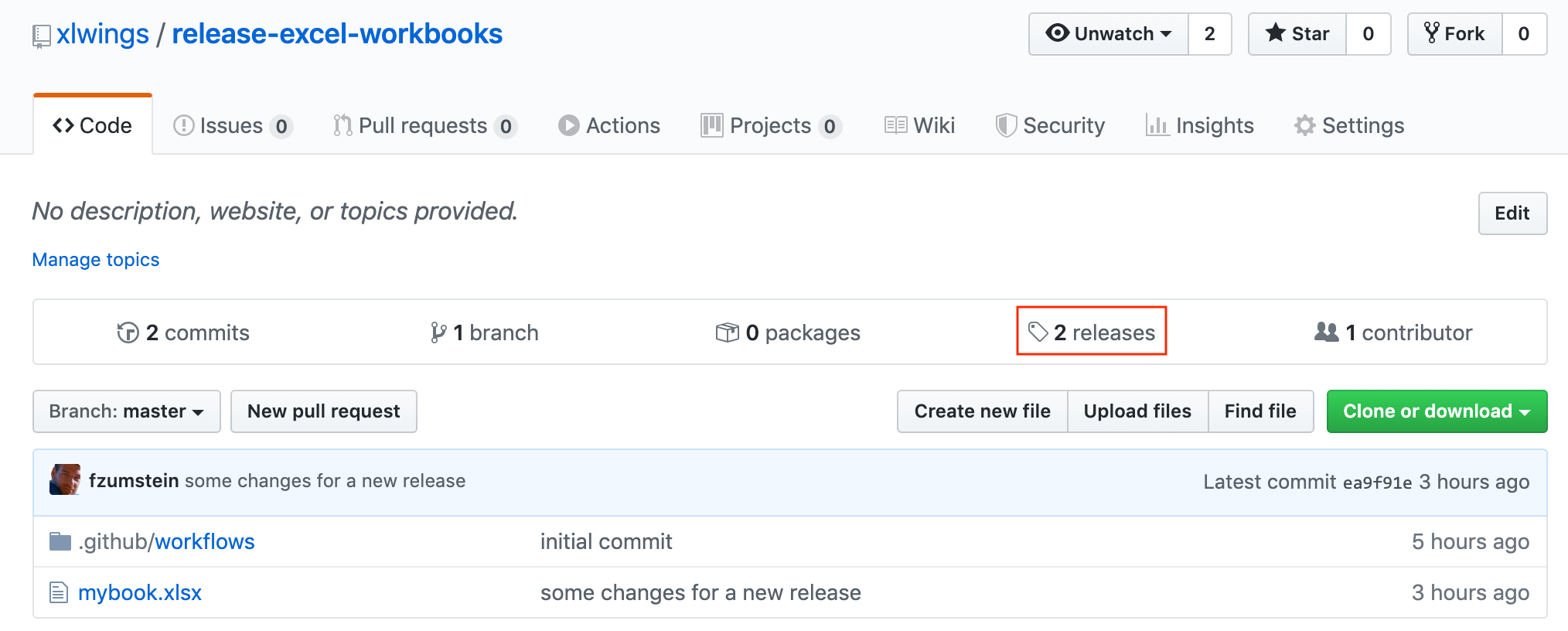The width and height of the screenshot is (1568, 631).
Task: Click the contributors people icon
Action: click(1326, 333)
